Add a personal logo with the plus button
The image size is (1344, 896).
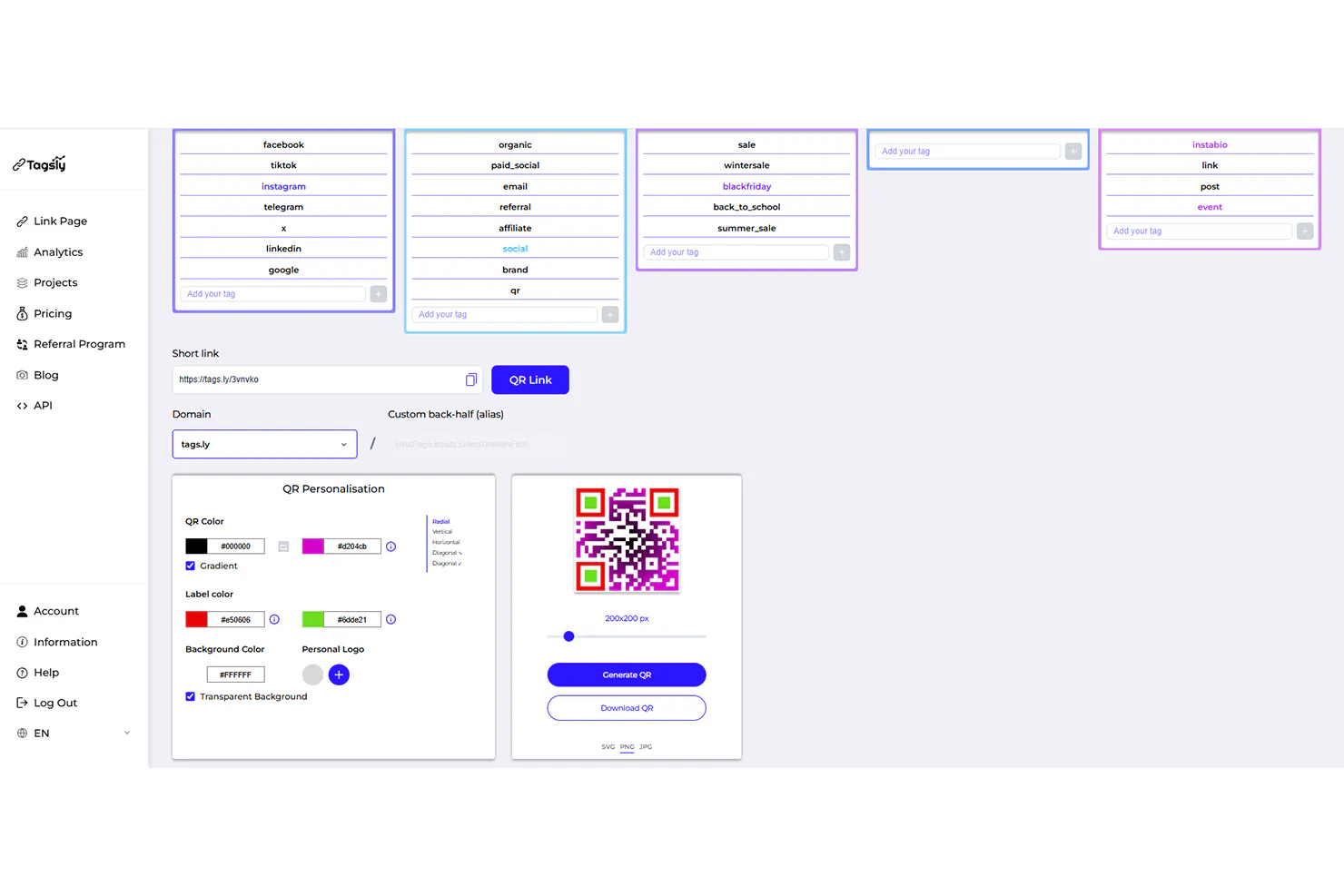coord(339,674)
